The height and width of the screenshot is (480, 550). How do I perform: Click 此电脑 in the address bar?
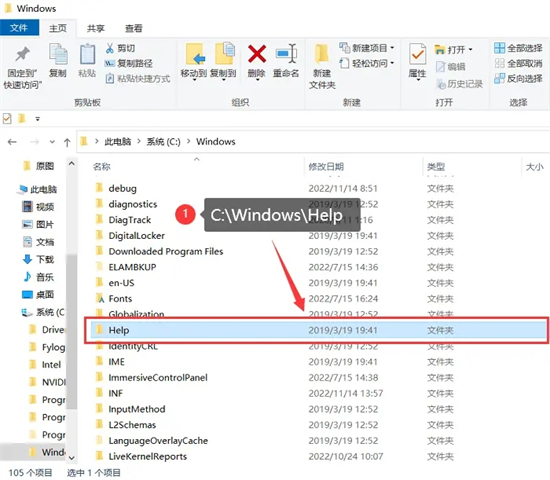118,142
